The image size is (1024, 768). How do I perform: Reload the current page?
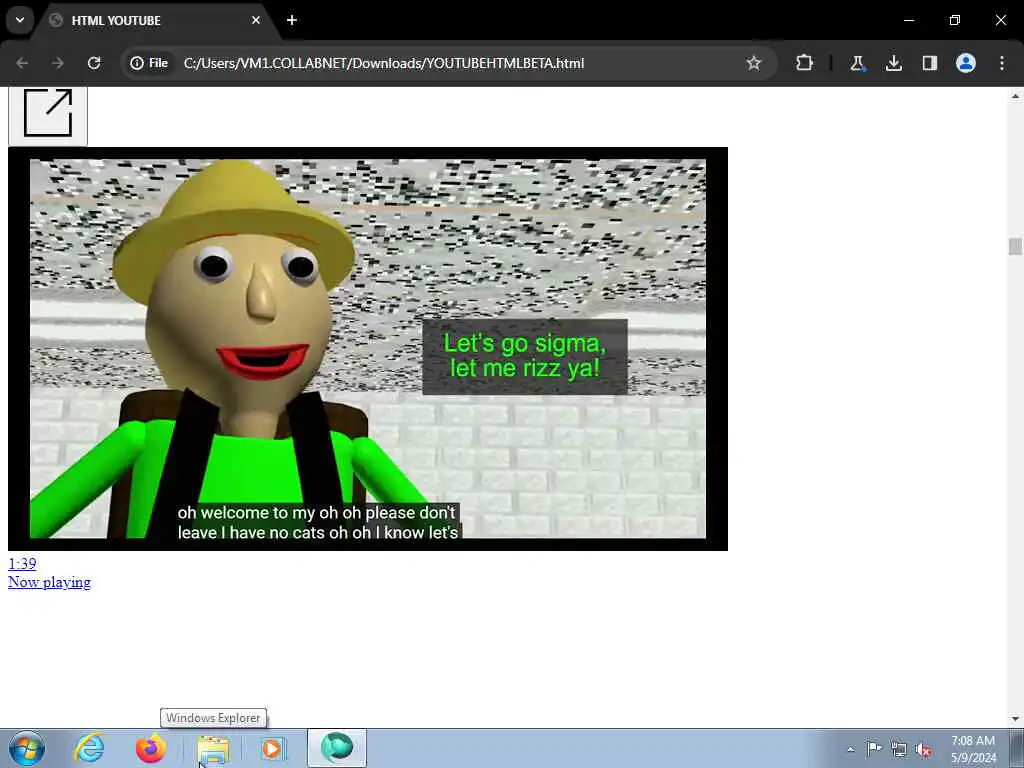click(x=94, y=63)
